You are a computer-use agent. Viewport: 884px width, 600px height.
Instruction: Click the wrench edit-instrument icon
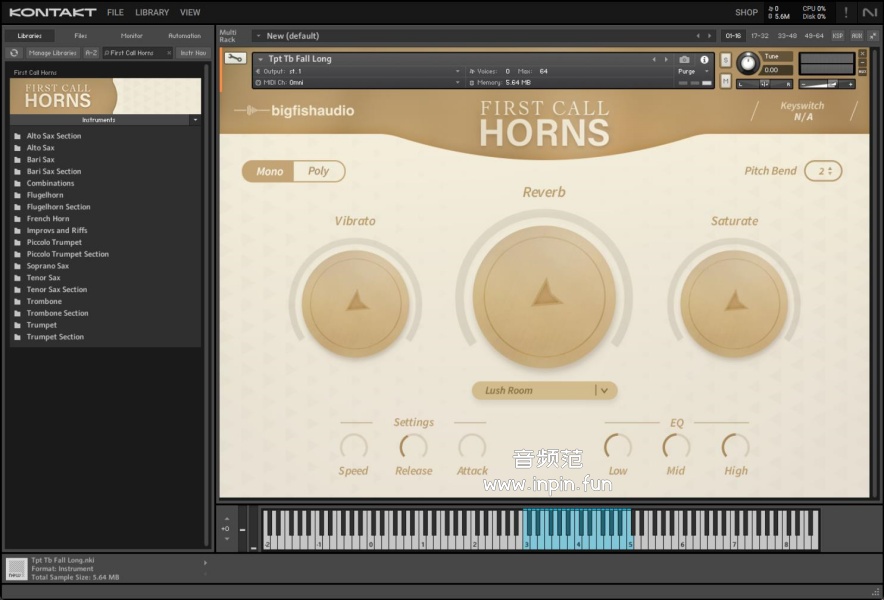pyautogui.click(x=235, y=58)
